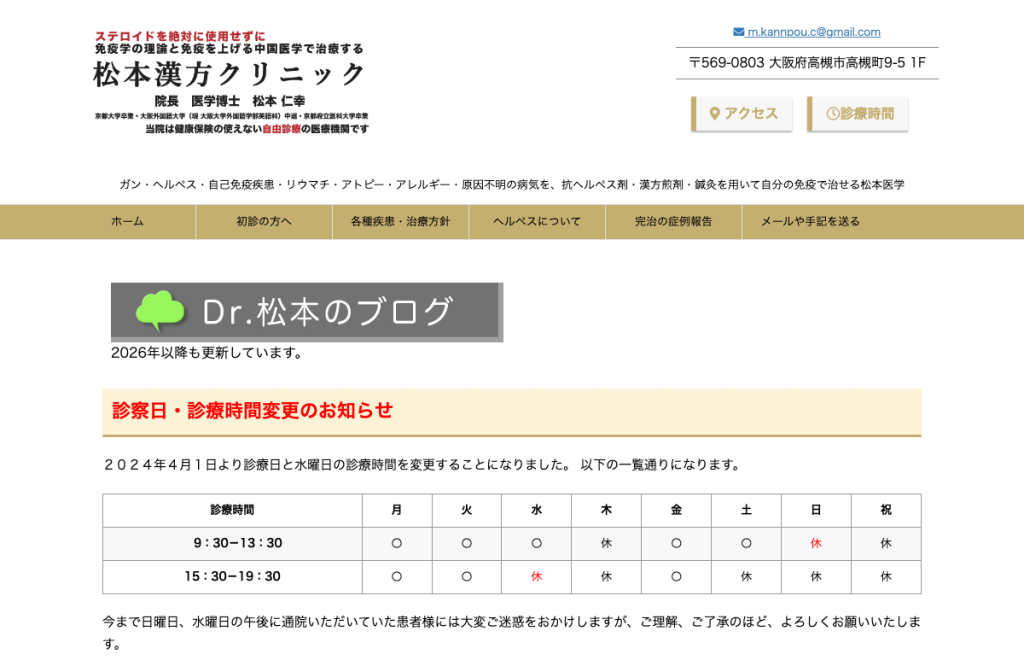Click the tagline beginning ガン・ヘルペス・自己免疫疾患
The height and width of the screenshot is (666, 1024).
coord(512,185)
